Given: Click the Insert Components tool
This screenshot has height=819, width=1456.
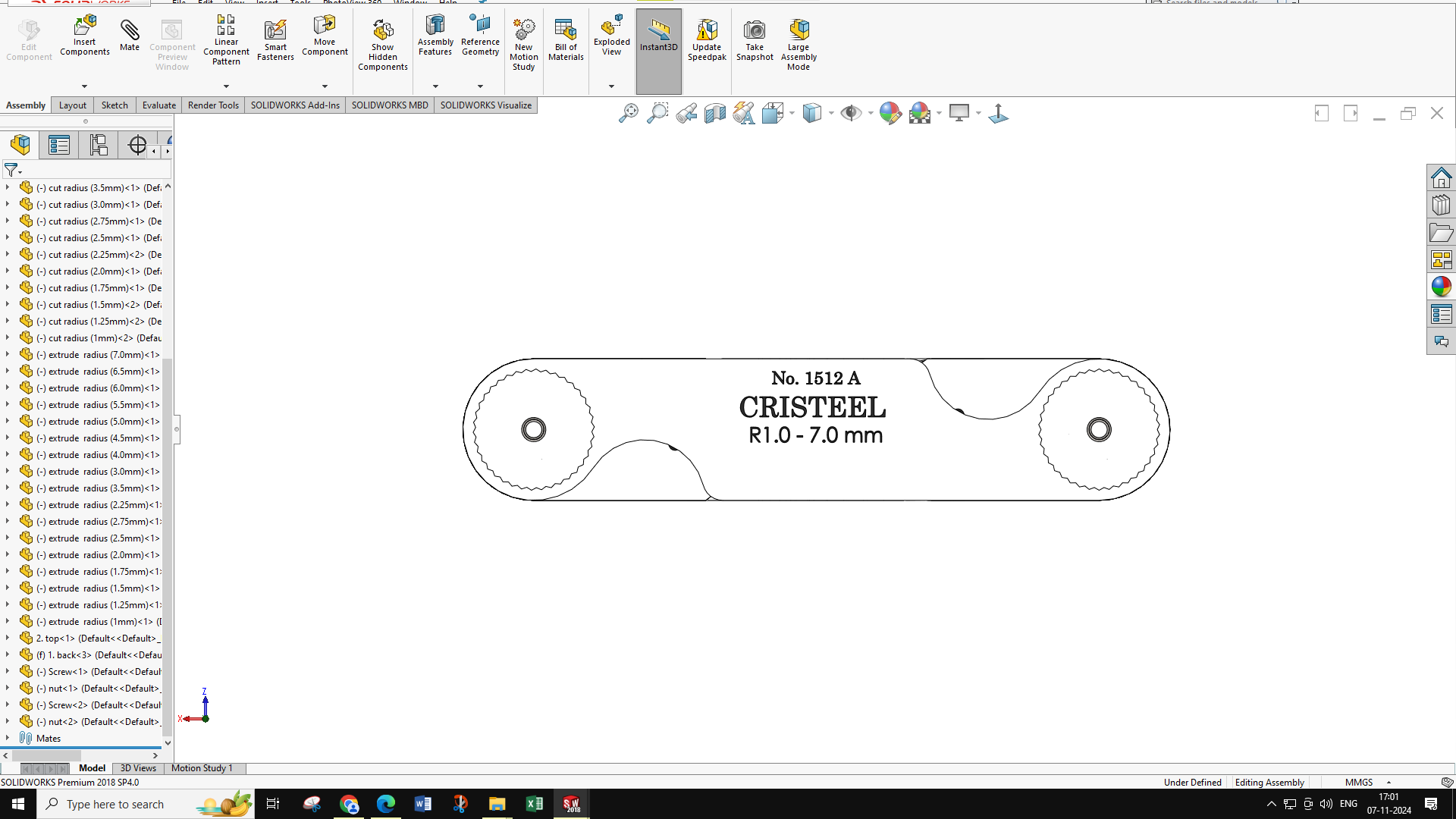Looking at the screenshot, I should [x=85, y=36].
